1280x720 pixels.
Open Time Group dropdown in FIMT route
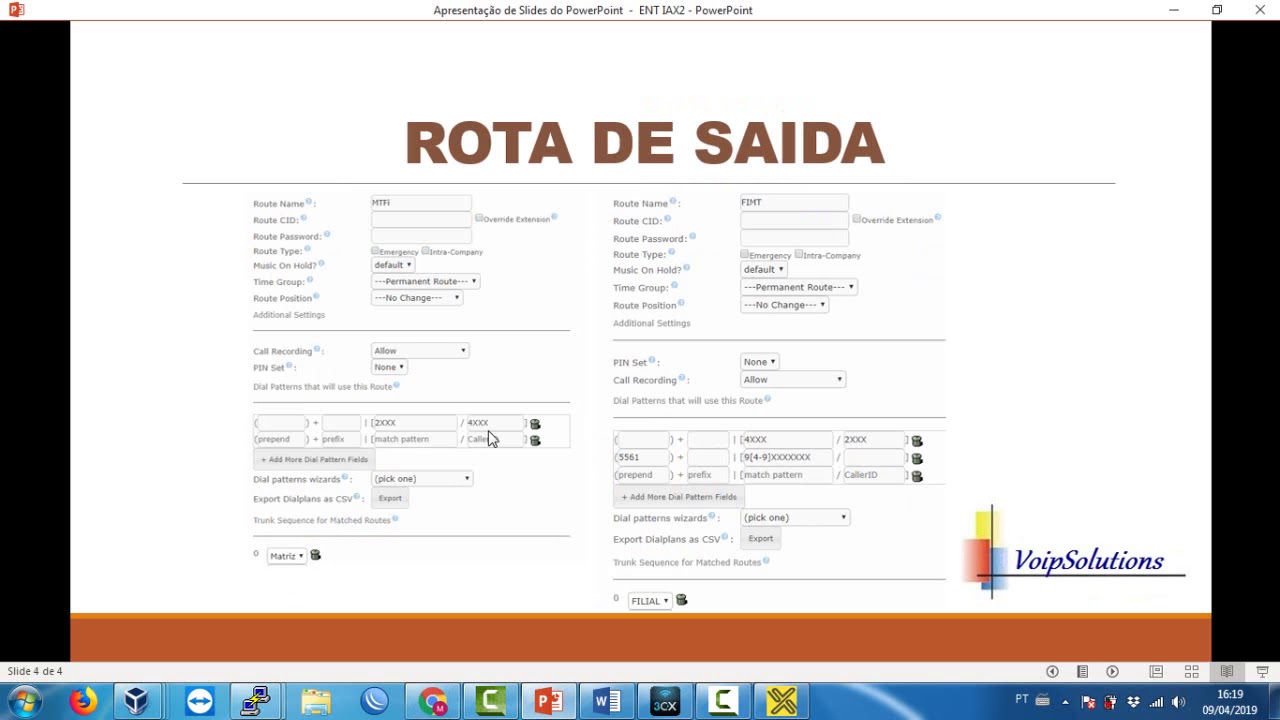798,287
